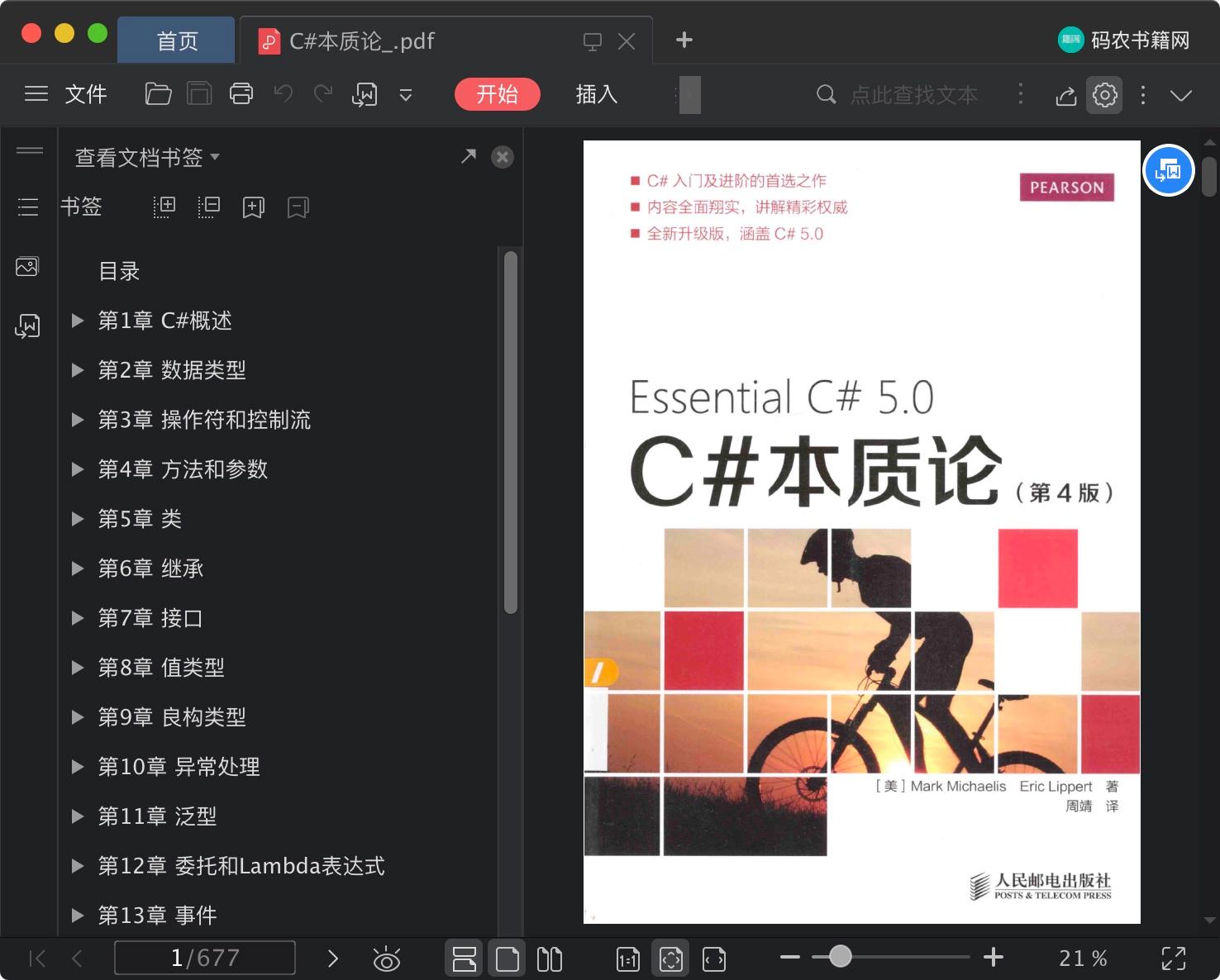Toggle continuous scrolling view
Viewport: 1220px width, 980px height.
pos(465,959)
